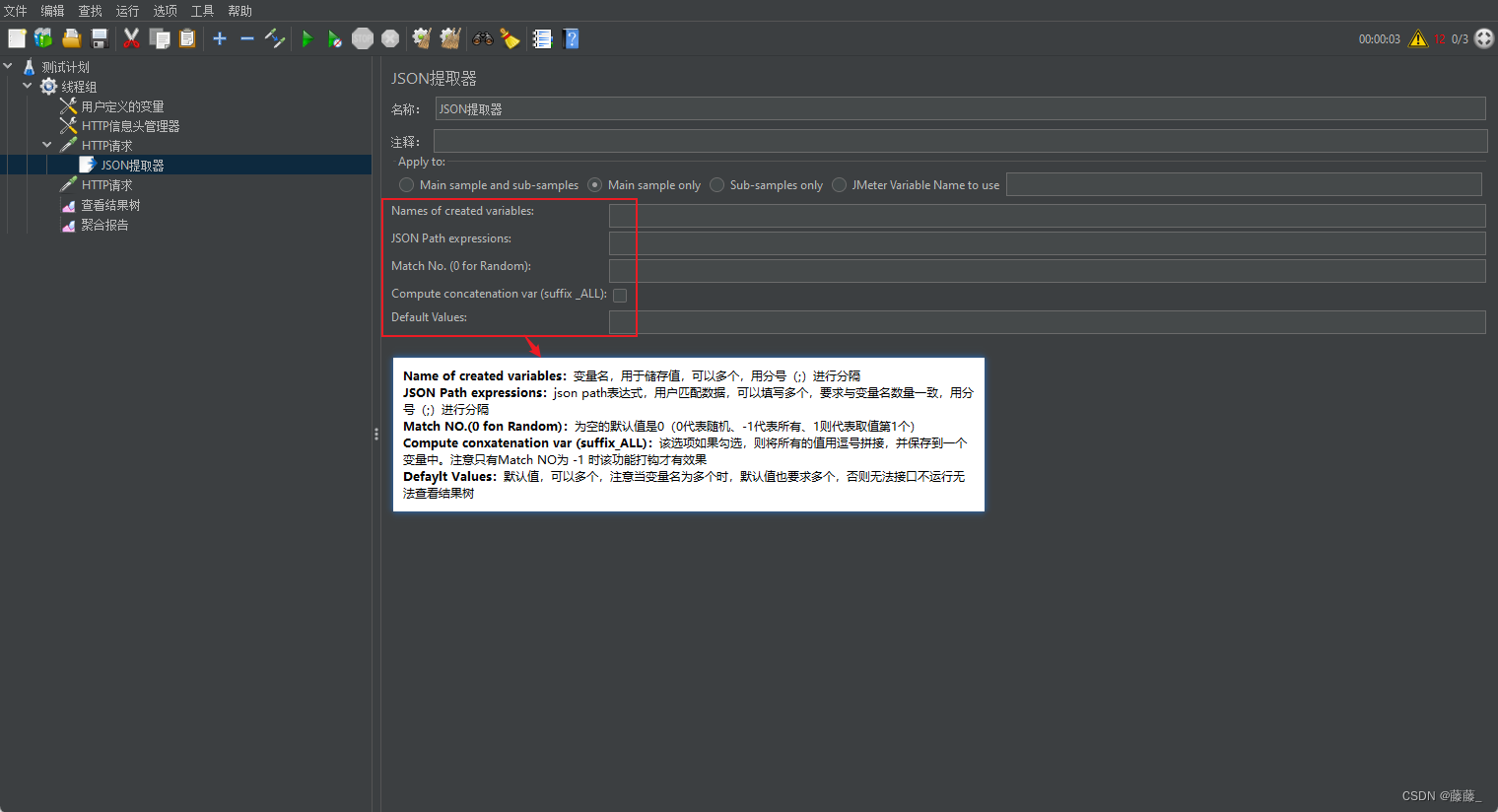Open Help with the question mark icon
This screenshot has height=812, width=1498.
[x=571, y=38]
